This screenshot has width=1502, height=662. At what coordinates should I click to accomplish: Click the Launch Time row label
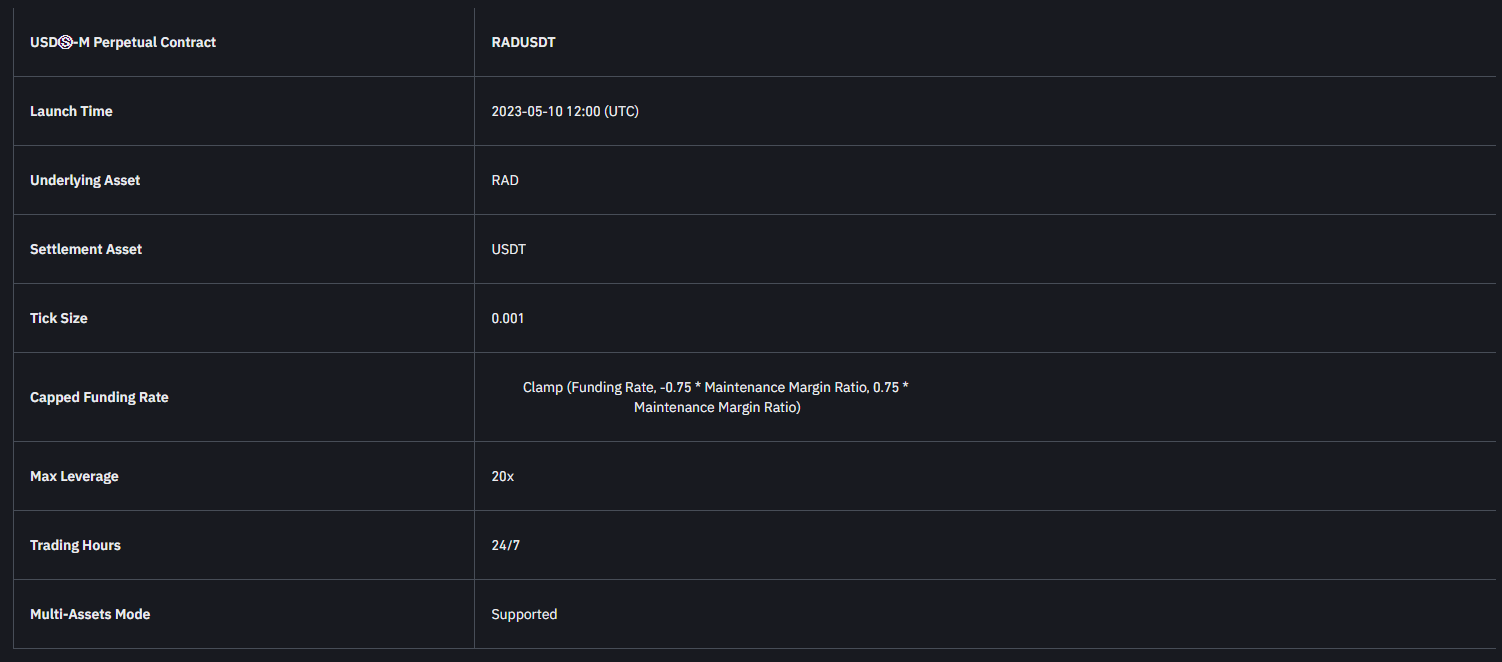[x=71, y=111]
